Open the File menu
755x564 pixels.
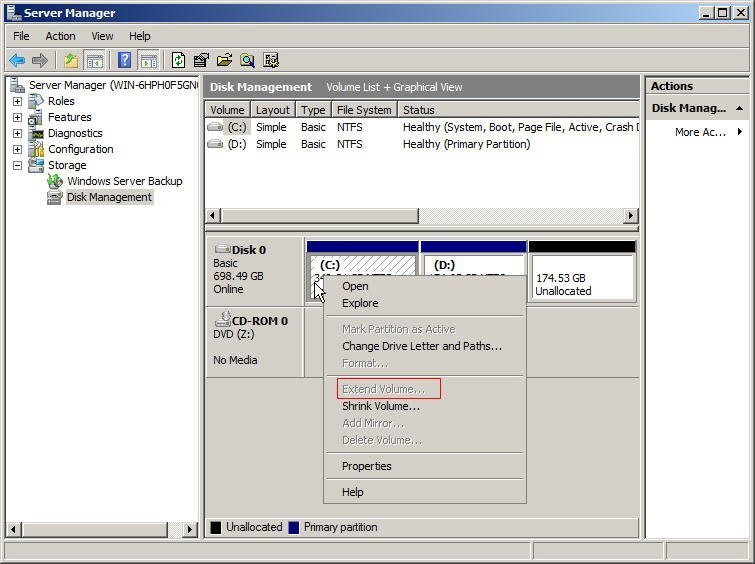(x=21, y=36)
